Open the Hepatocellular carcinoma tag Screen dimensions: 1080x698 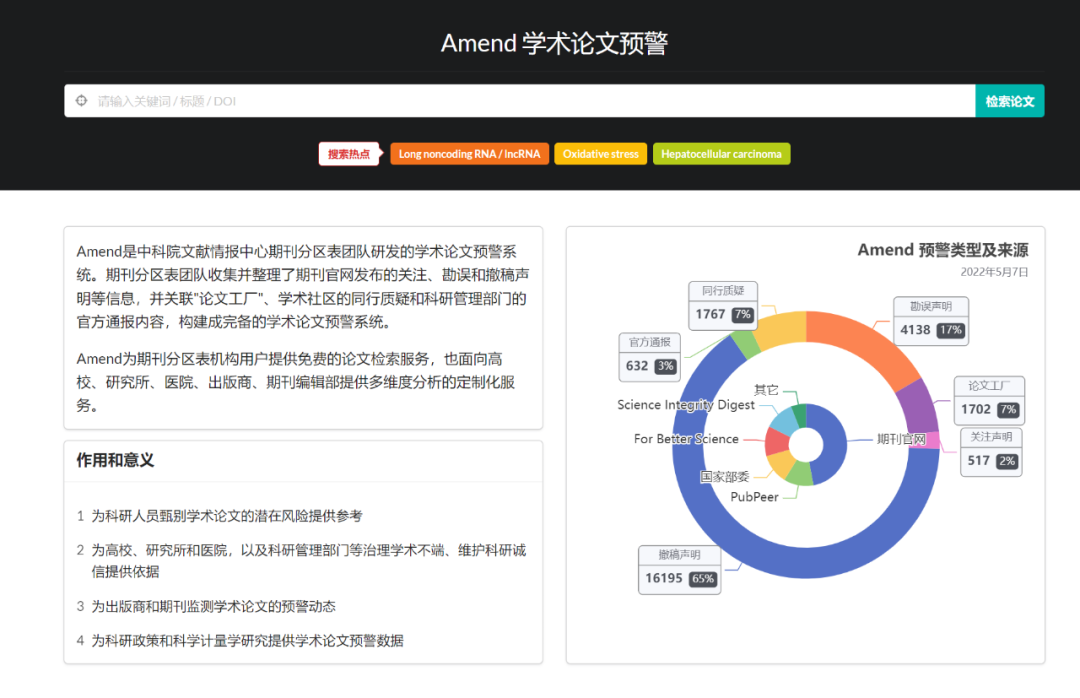721,154
